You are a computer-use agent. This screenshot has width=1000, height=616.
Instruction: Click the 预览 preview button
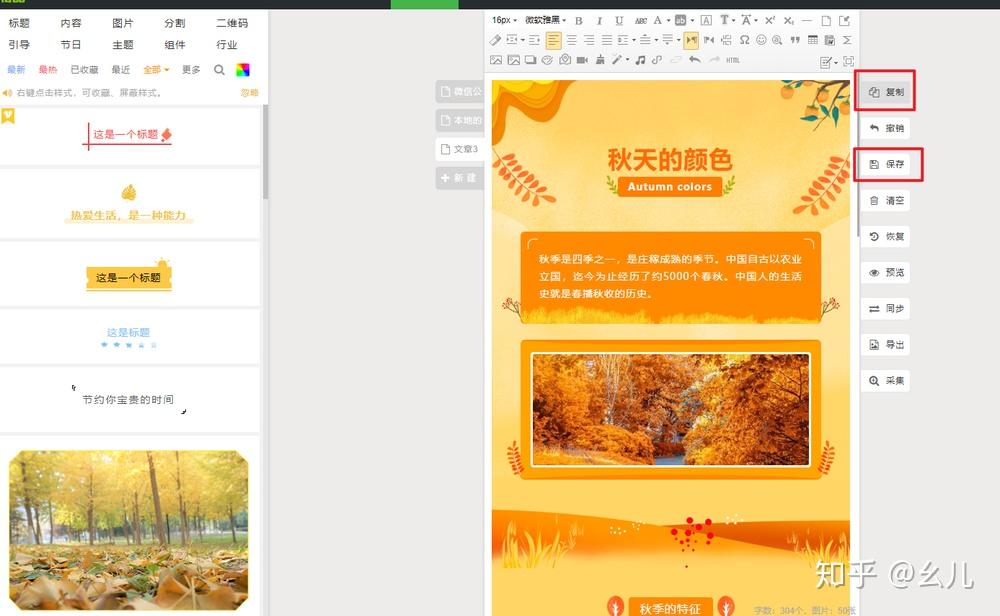point(886,272)
